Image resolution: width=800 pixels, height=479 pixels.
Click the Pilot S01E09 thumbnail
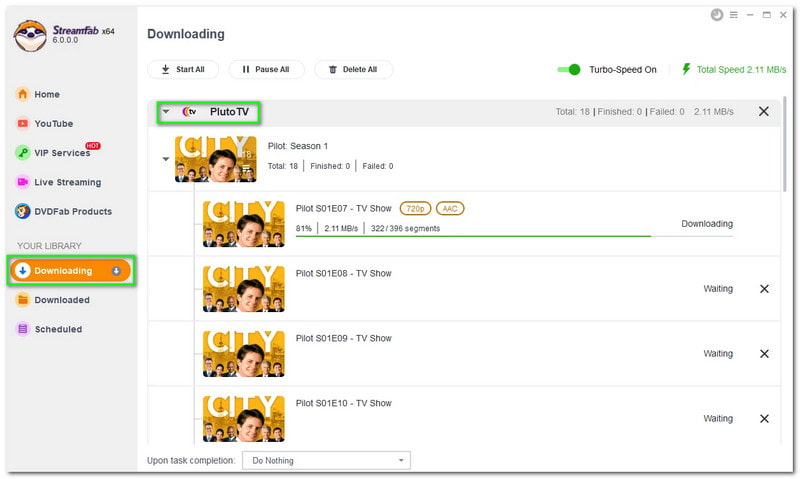point(243,354)
